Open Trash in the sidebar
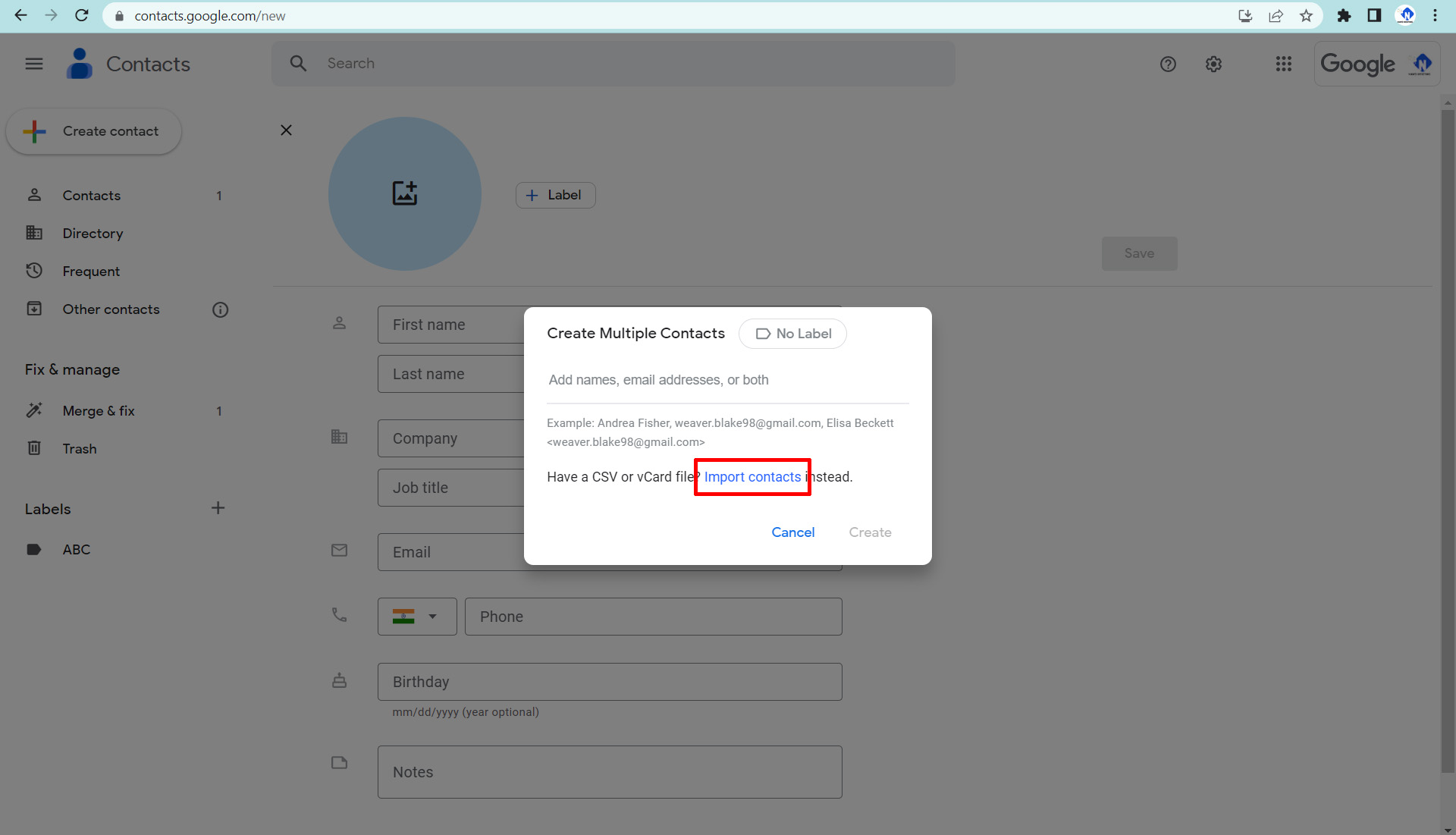This screenshot has height=835, width=1456. (80, 449)
